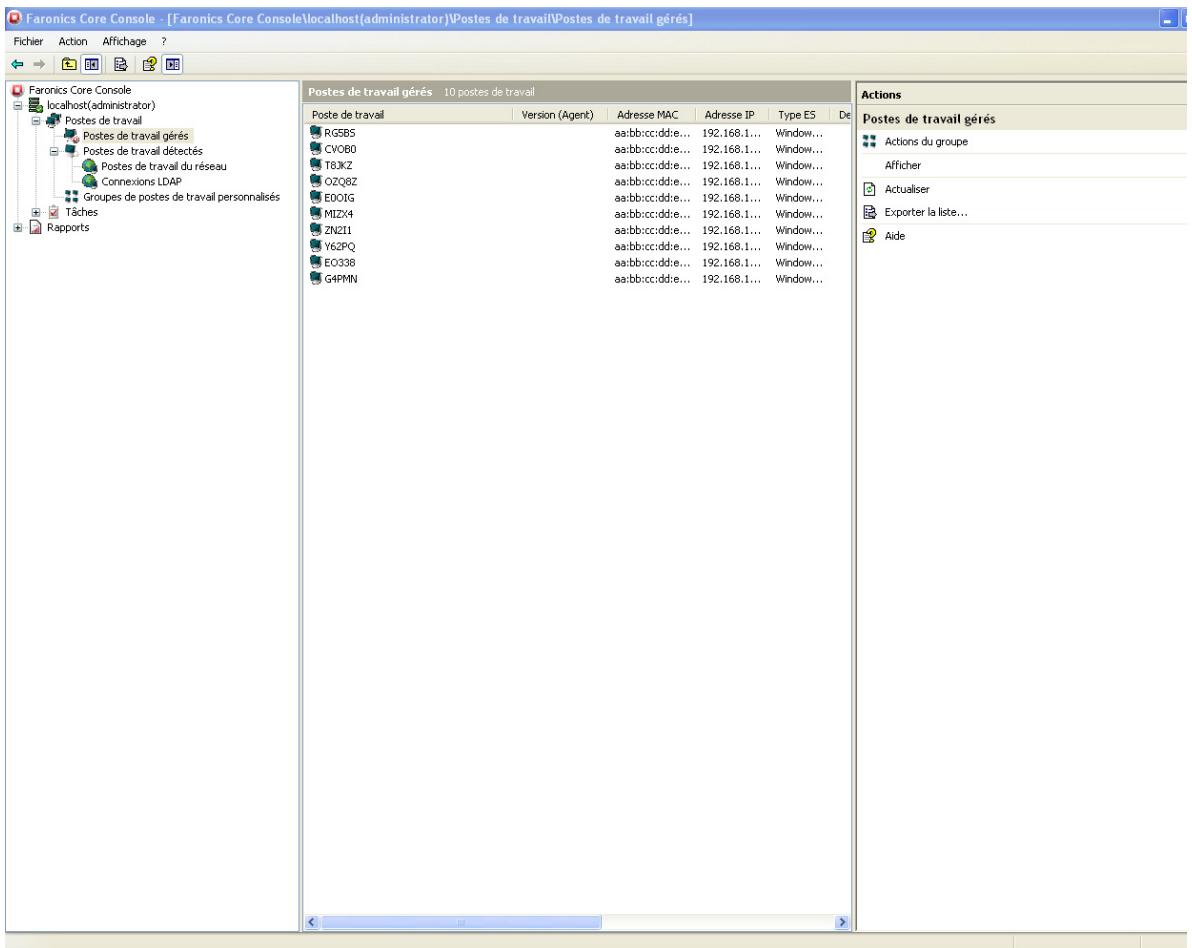
Task: Click the Back navigation arrow
Action: click(18, 62)
